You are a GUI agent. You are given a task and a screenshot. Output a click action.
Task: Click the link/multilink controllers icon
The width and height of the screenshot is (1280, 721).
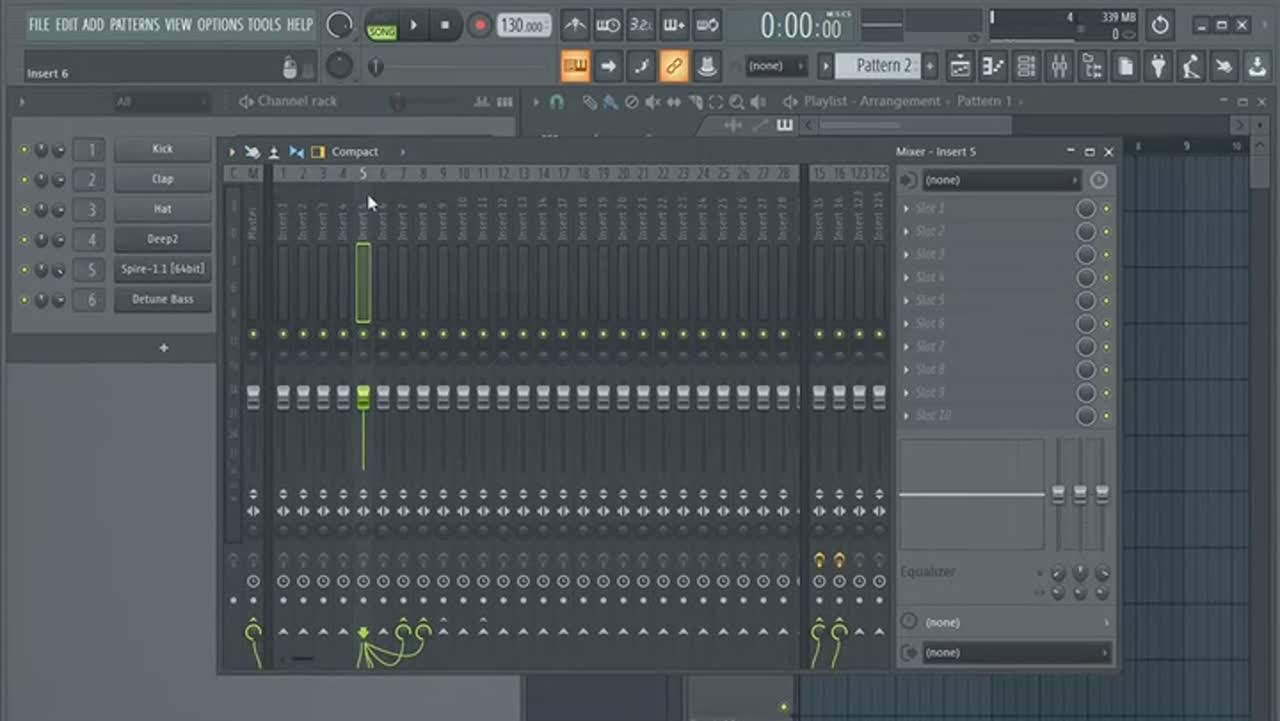[674, 67]
